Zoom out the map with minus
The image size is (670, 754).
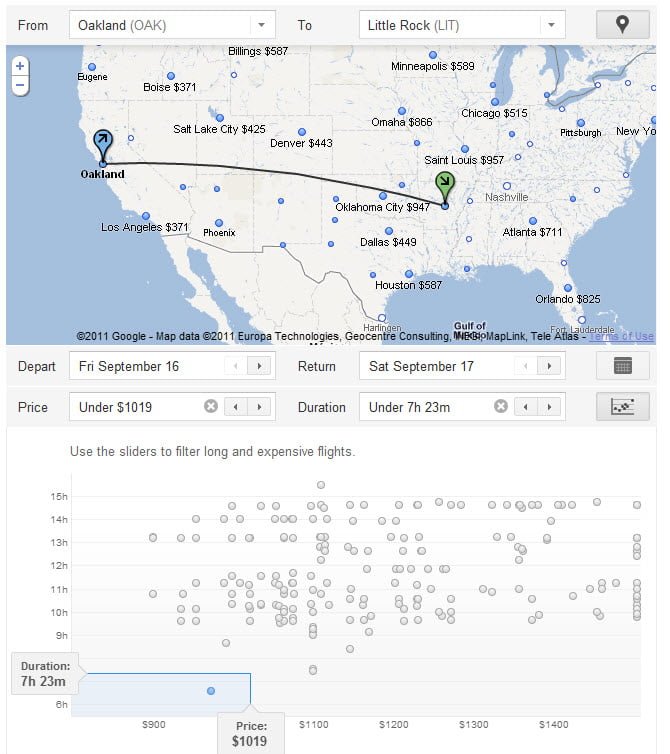[20, 86]
